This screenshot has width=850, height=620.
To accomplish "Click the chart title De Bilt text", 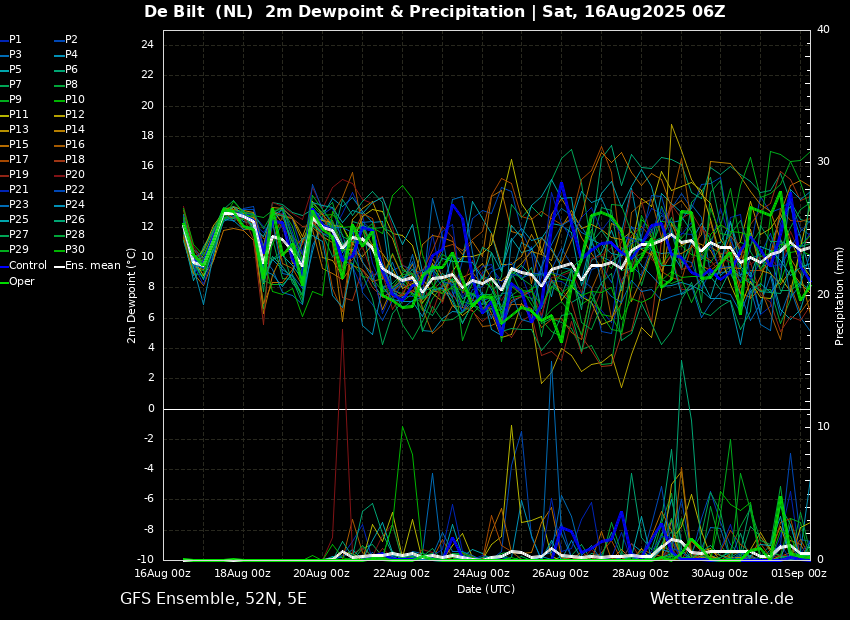I will pyautogui.click(x=175, y=12).
